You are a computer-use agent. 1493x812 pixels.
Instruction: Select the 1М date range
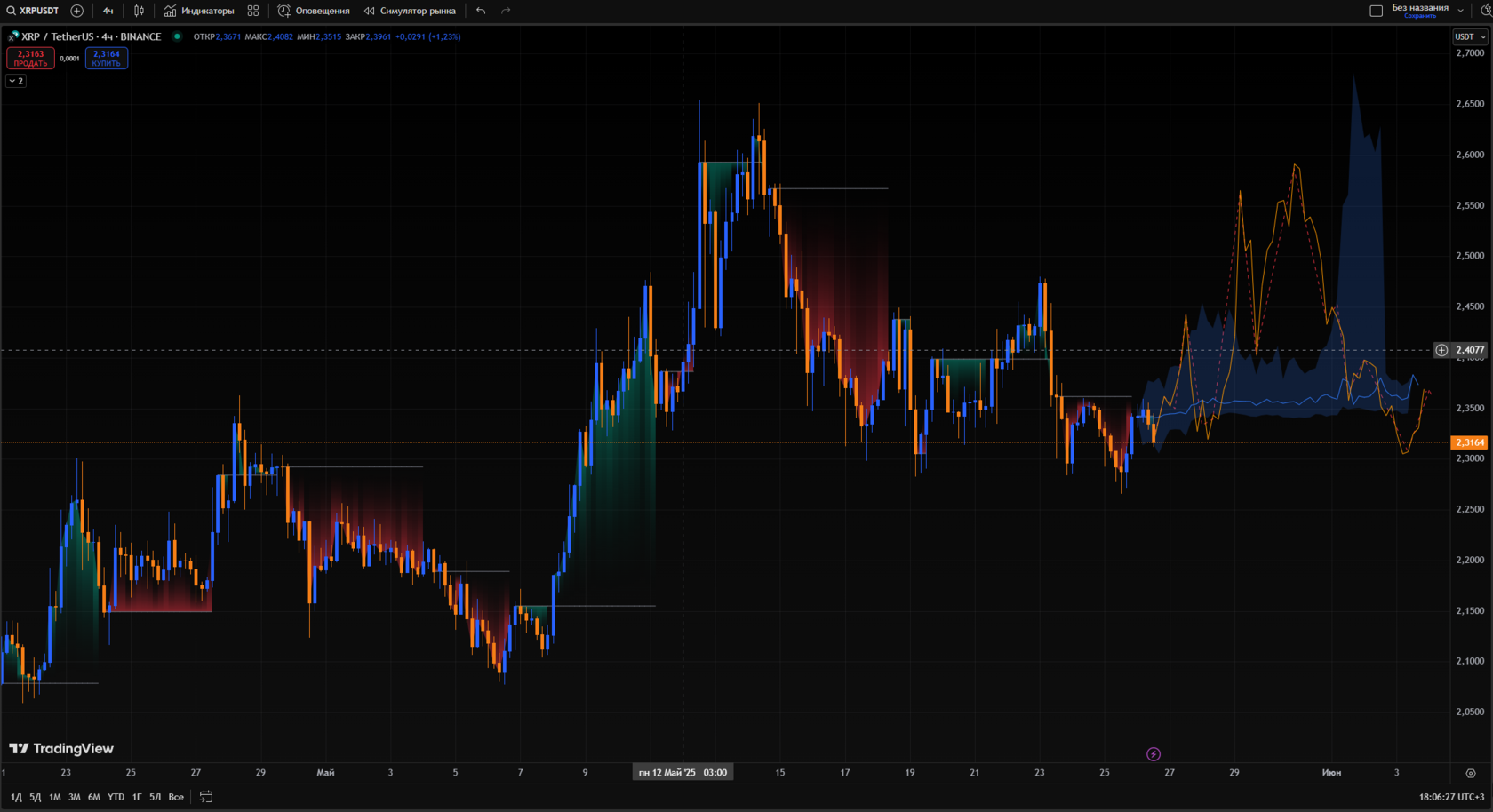coord(55,797)
